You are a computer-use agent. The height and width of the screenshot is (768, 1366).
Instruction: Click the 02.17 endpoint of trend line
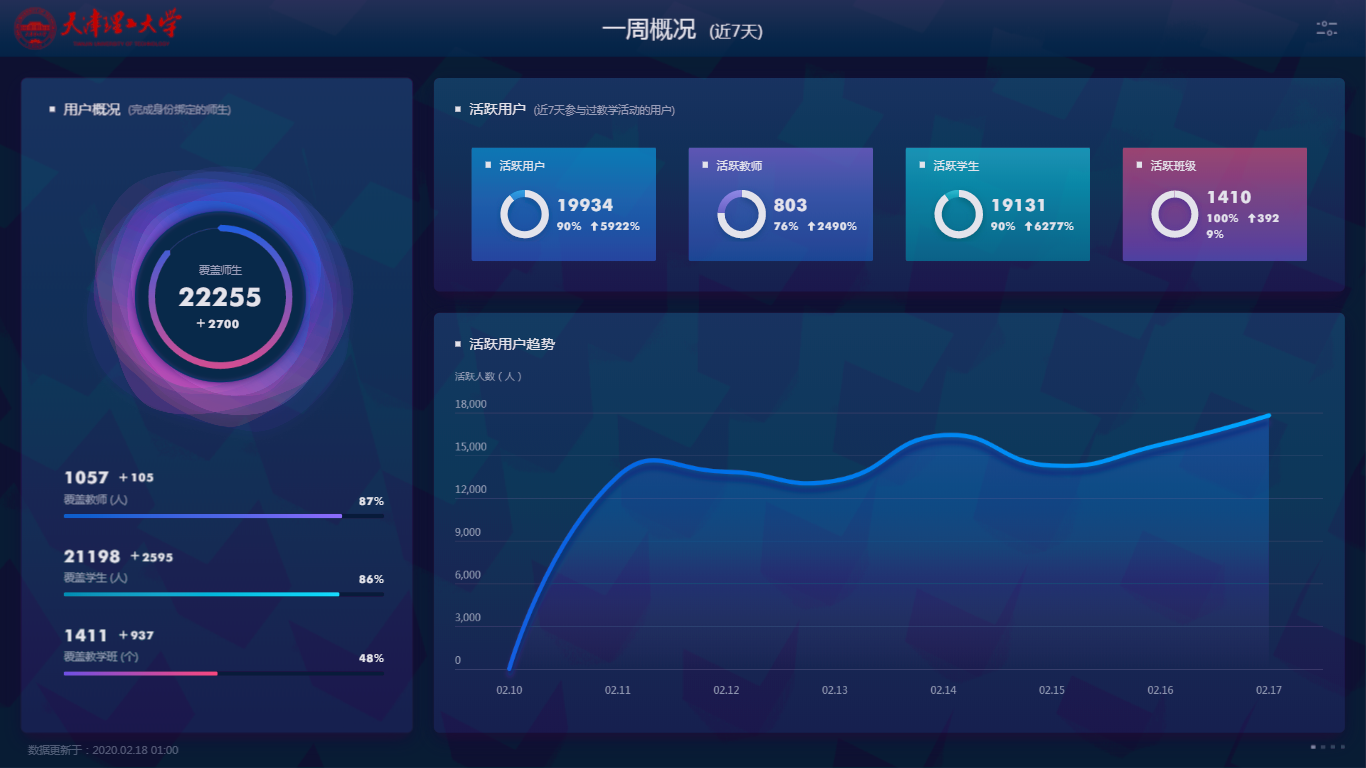(x=1268, y=415)
